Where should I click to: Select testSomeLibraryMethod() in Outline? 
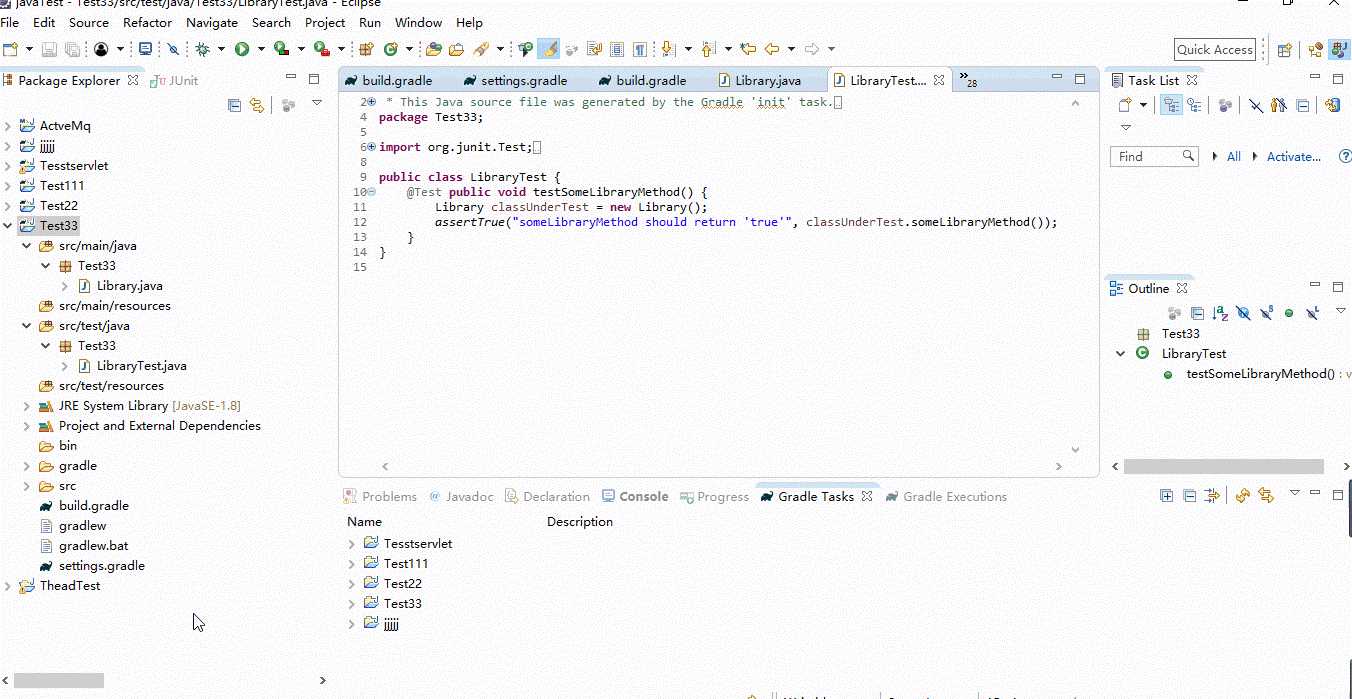coord(1259,374)
